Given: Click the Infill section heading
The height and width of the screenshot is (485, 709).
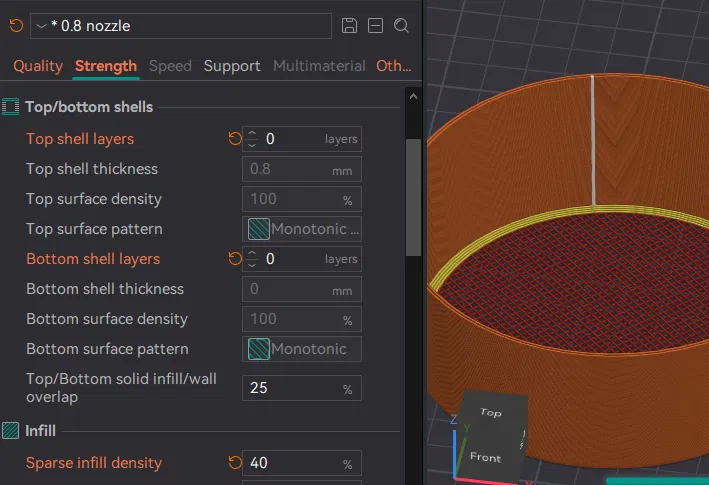Looking at the screenshot, I should click(x=40, y=431).
